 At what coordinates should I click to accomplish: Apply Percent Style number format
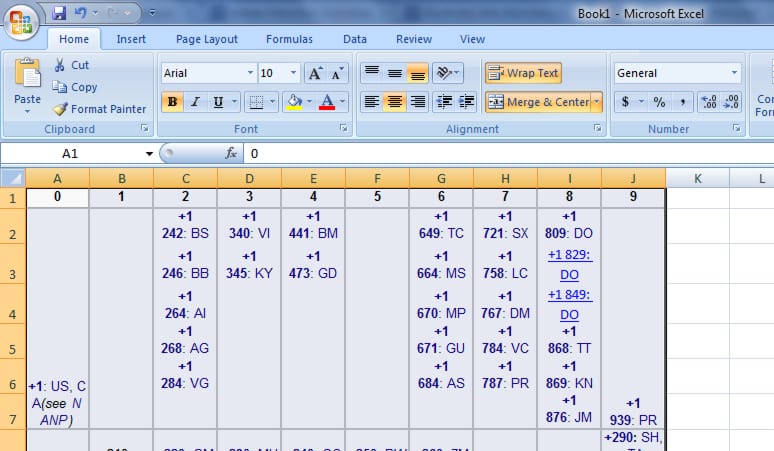click(x=659, y=102)
